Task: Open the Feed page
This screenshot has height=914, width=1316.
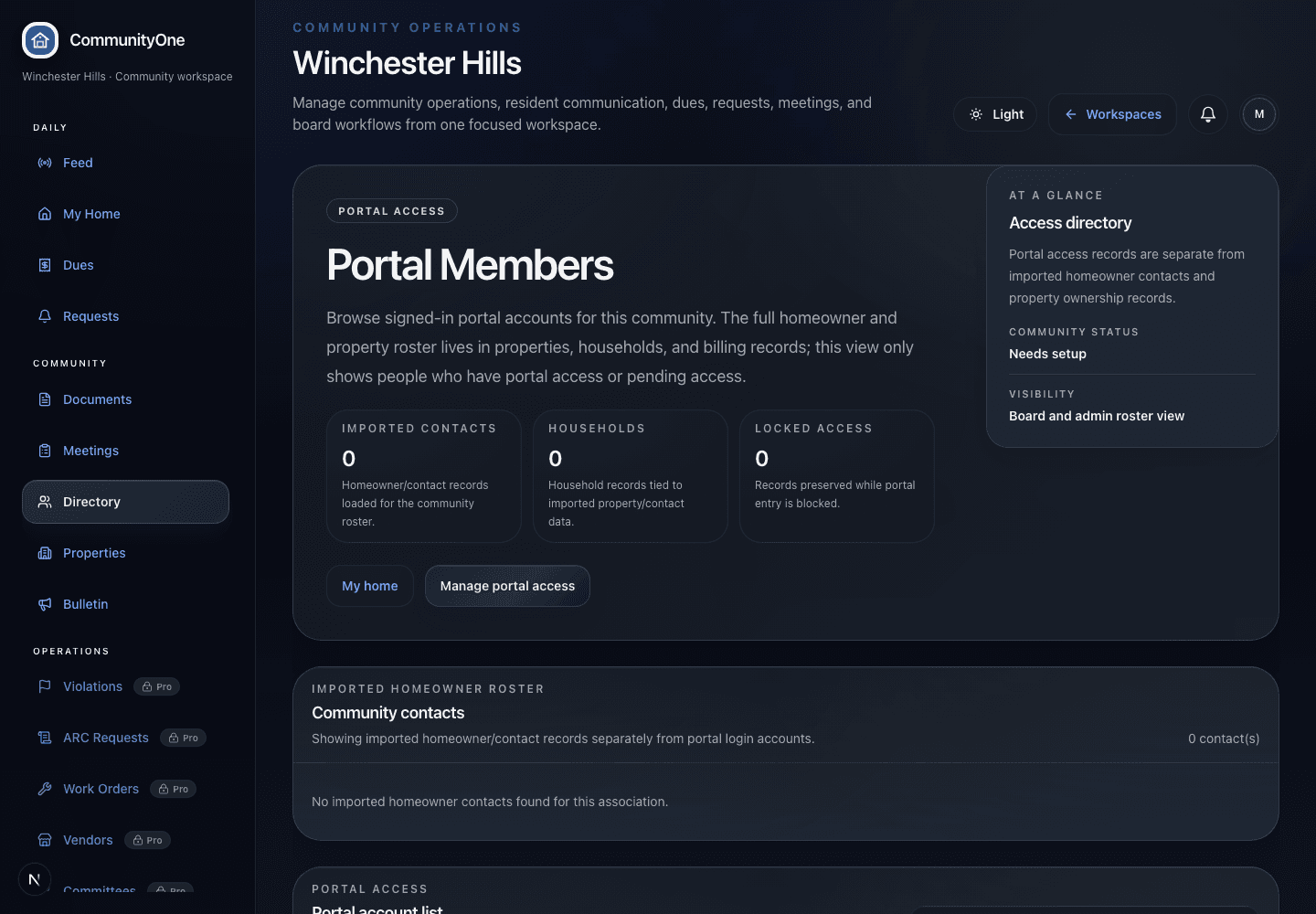Action: point(125,163)
